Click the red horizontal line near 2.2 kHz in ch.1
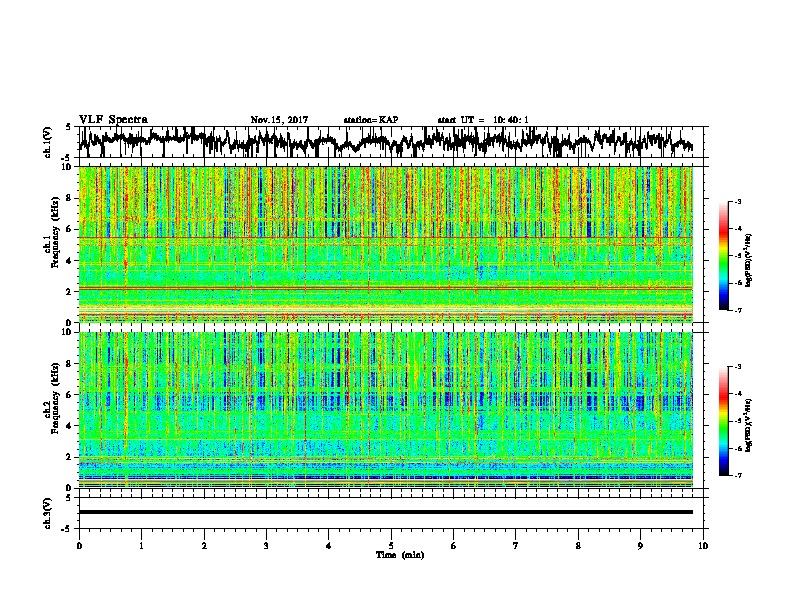Image resolution: width=792 pixels, height=612 pixels. point(386,288)
